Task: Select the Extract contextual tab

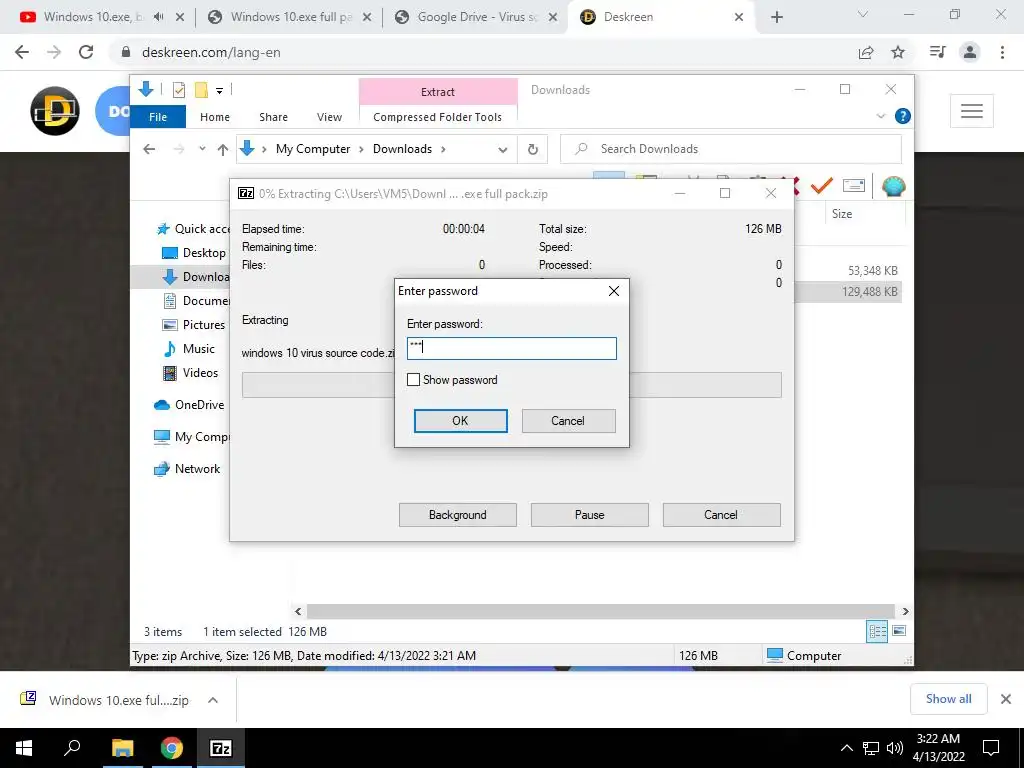Action: 438,92
